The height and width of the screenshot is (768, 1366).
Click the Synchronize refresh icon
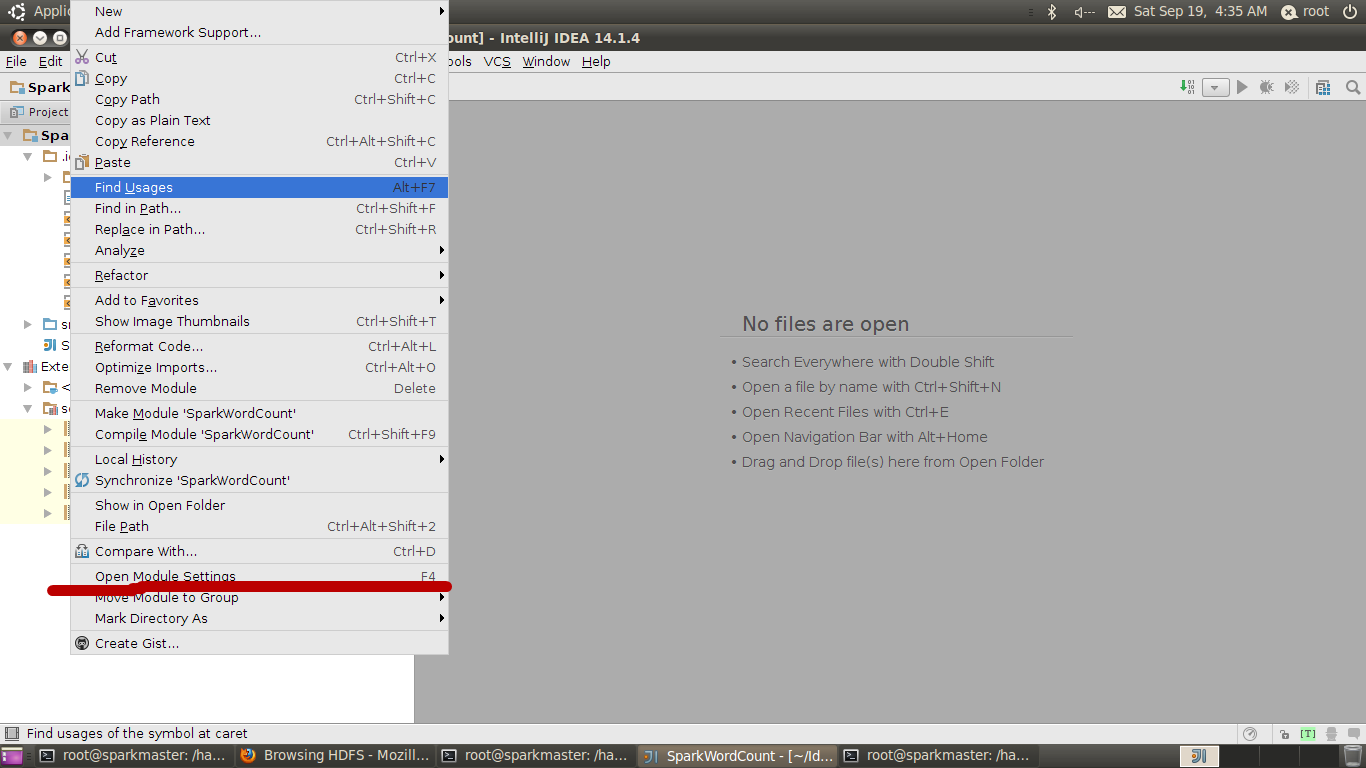[82, 480]
